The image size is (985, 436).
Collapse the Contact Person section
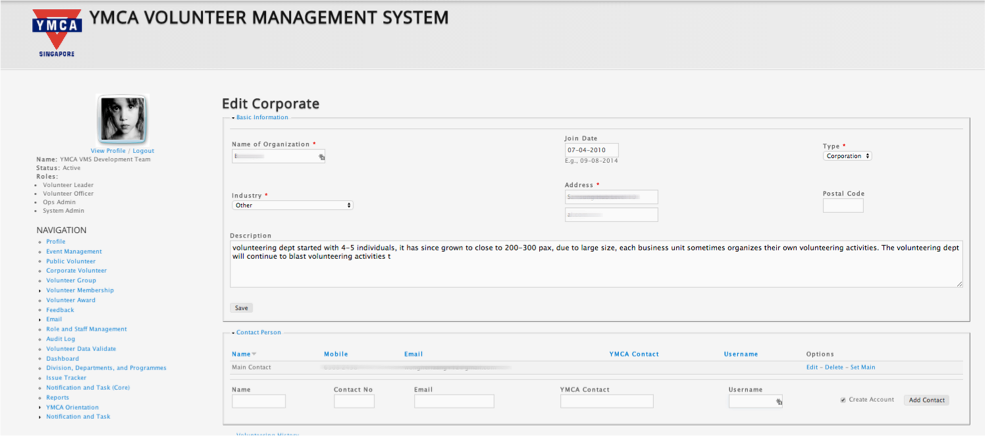[256, 332]
